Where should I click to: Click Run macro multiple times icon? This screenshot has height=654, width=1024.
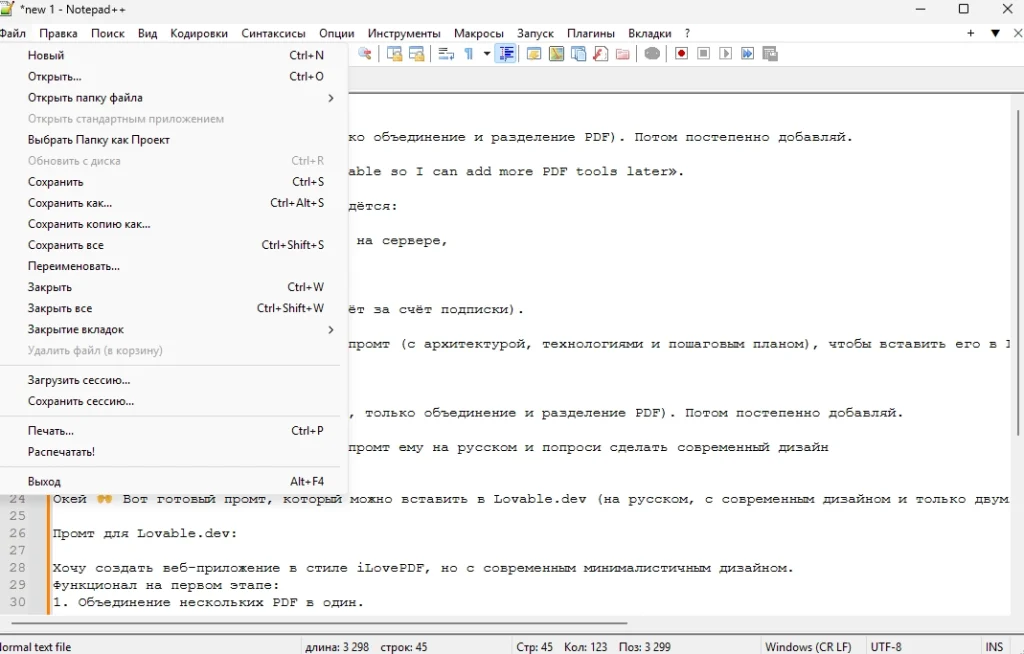[x=747, y=54]
